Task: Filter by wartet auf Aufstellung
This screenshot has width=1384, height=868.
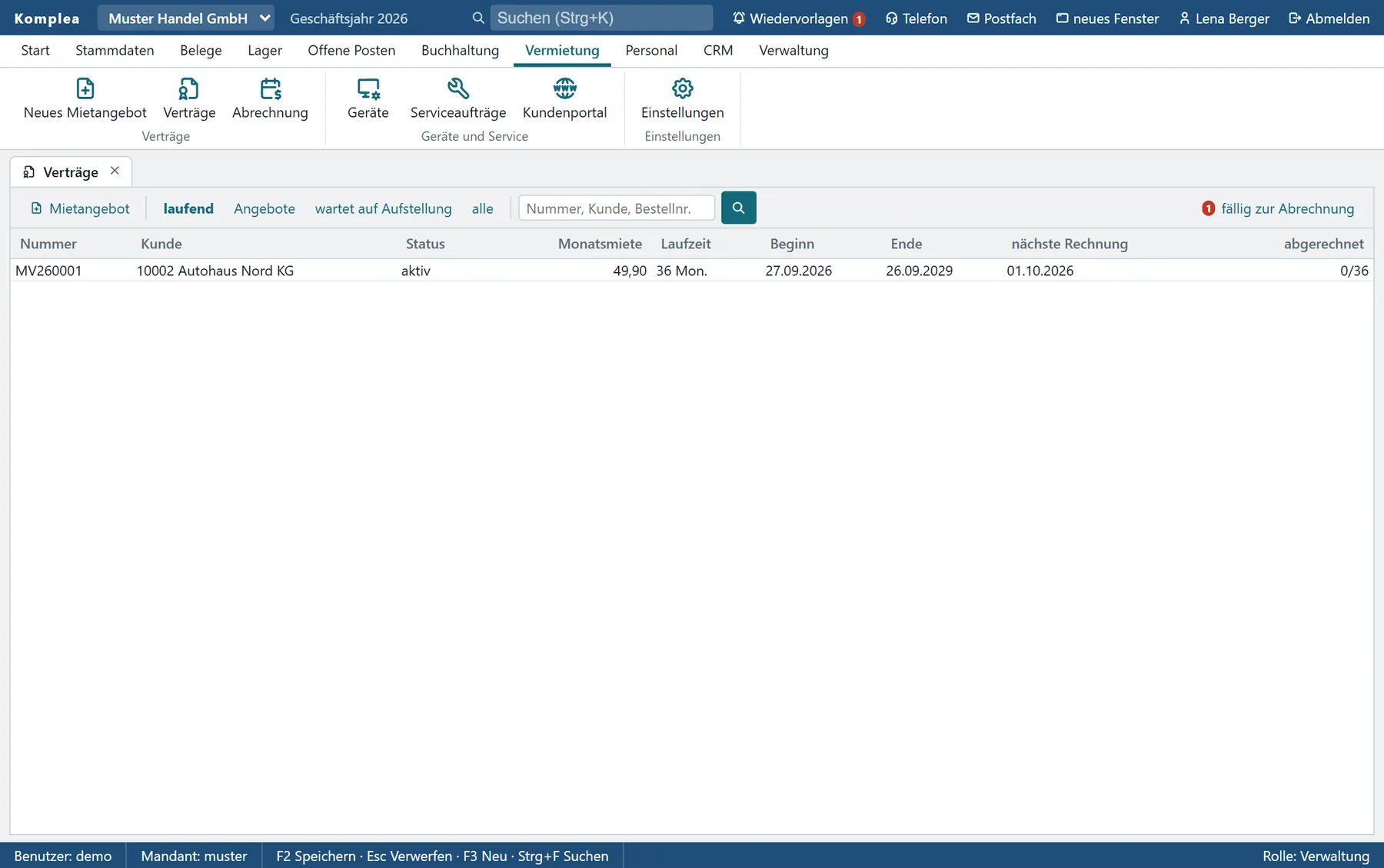Action: click(x=383, y=208)
